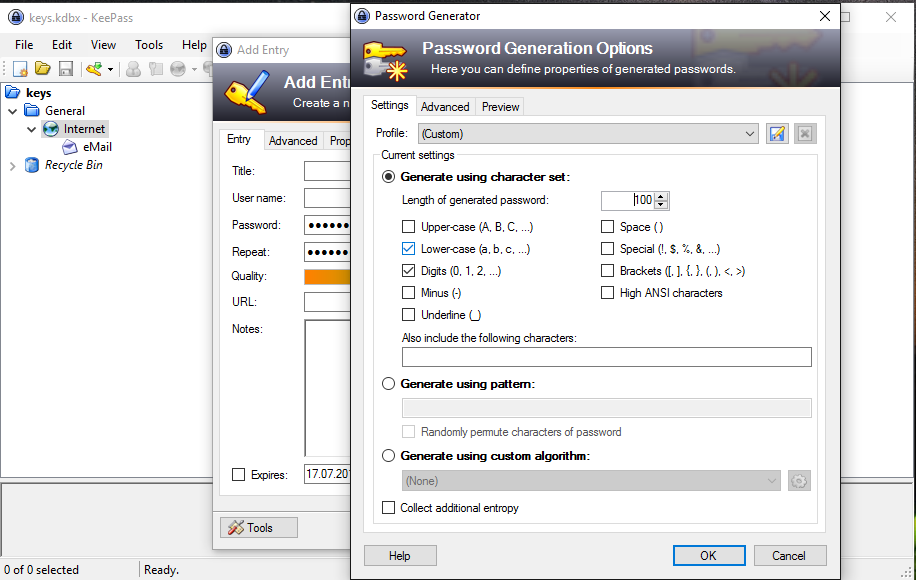916x580 pixels.
Task: Enable the Upper-case characters checkbox
Action: coord(408,227)
